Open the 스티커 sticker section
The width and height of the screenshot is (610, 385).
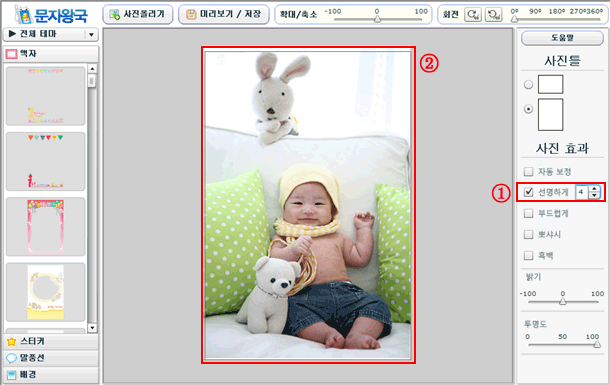click(x=51, y=341)
